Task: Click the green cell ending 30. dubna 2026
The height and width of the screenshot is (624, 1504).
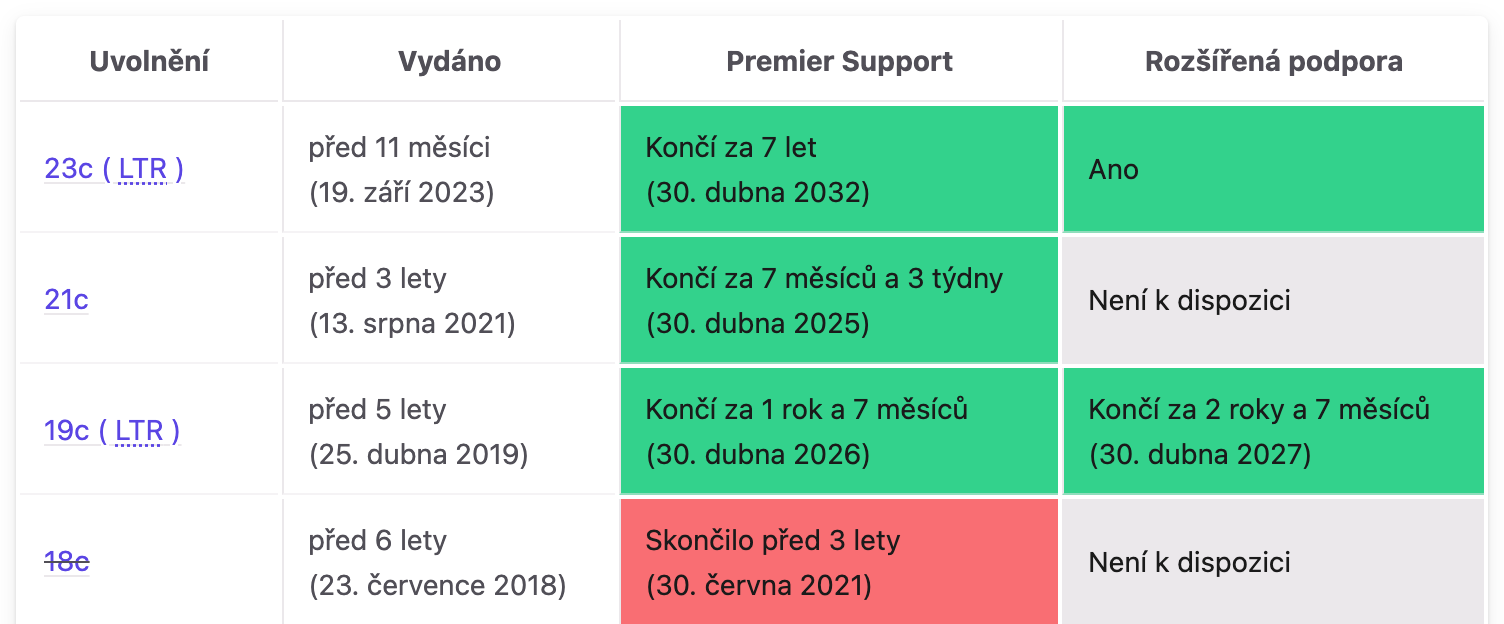Action: (x=839, y=431)
